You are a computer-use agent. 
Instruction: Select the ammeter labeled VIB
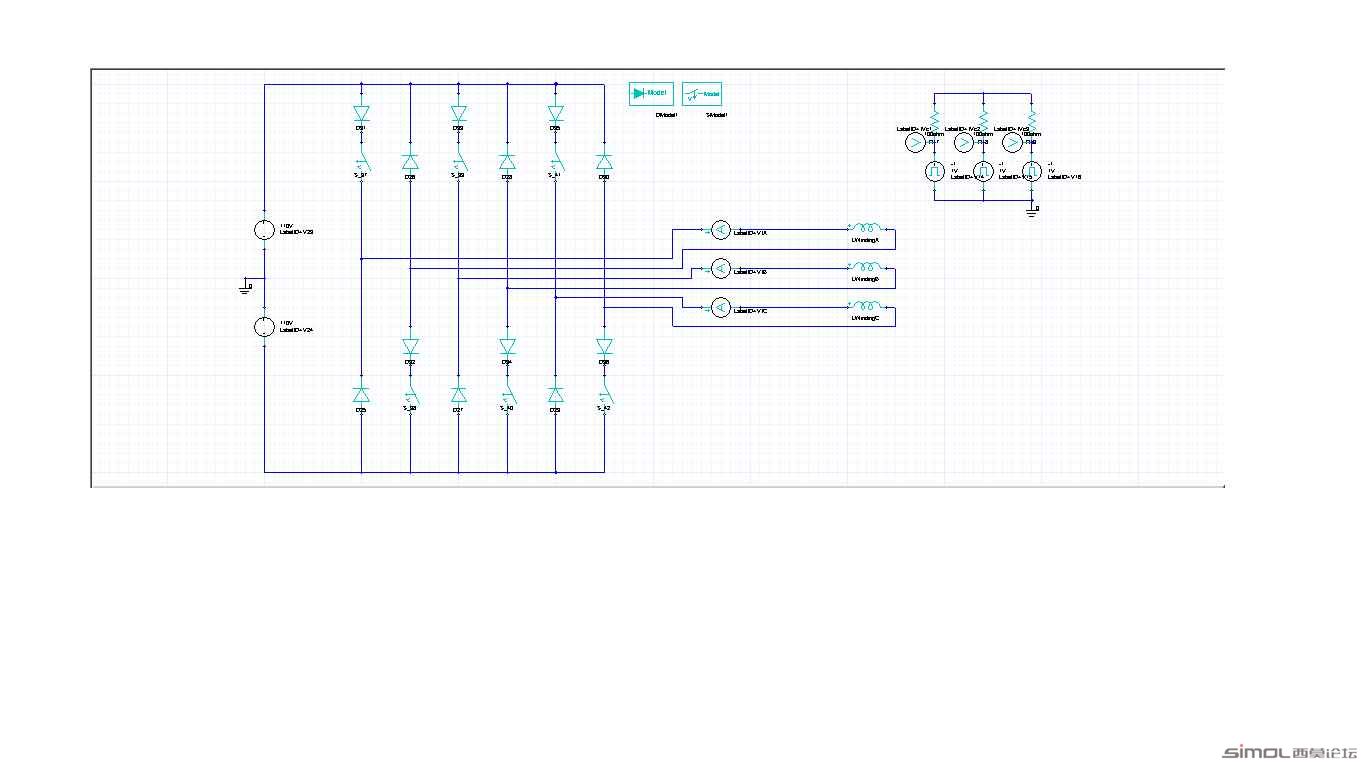point(720,268)
